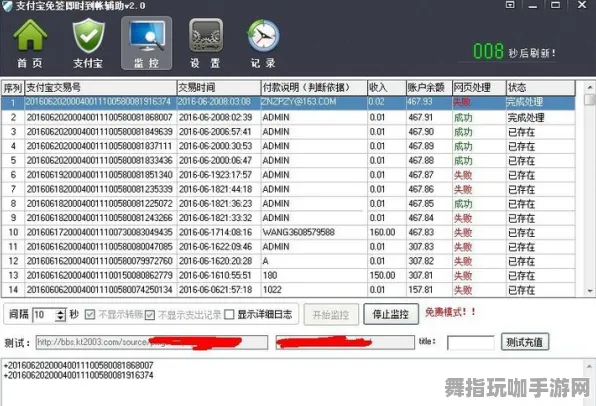Click the 开始监控 button
Screen dimensions: 596x406
pyautogui.click(x=331, y=314)
